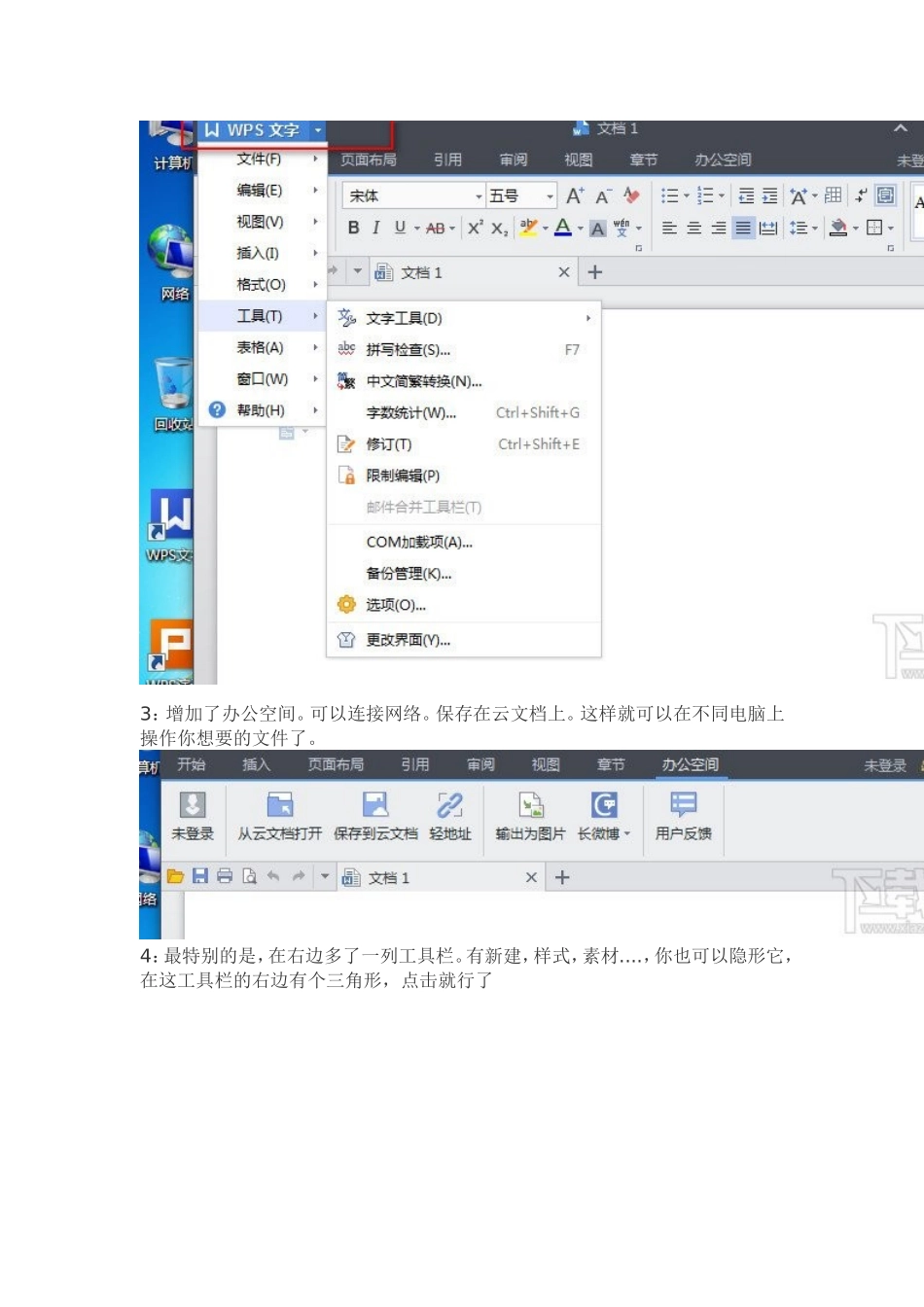The height and width of the screenshot is (1307, 924).
Task: Choose 更改界面(Y)... to switch interface
Action: coord(463,640)
